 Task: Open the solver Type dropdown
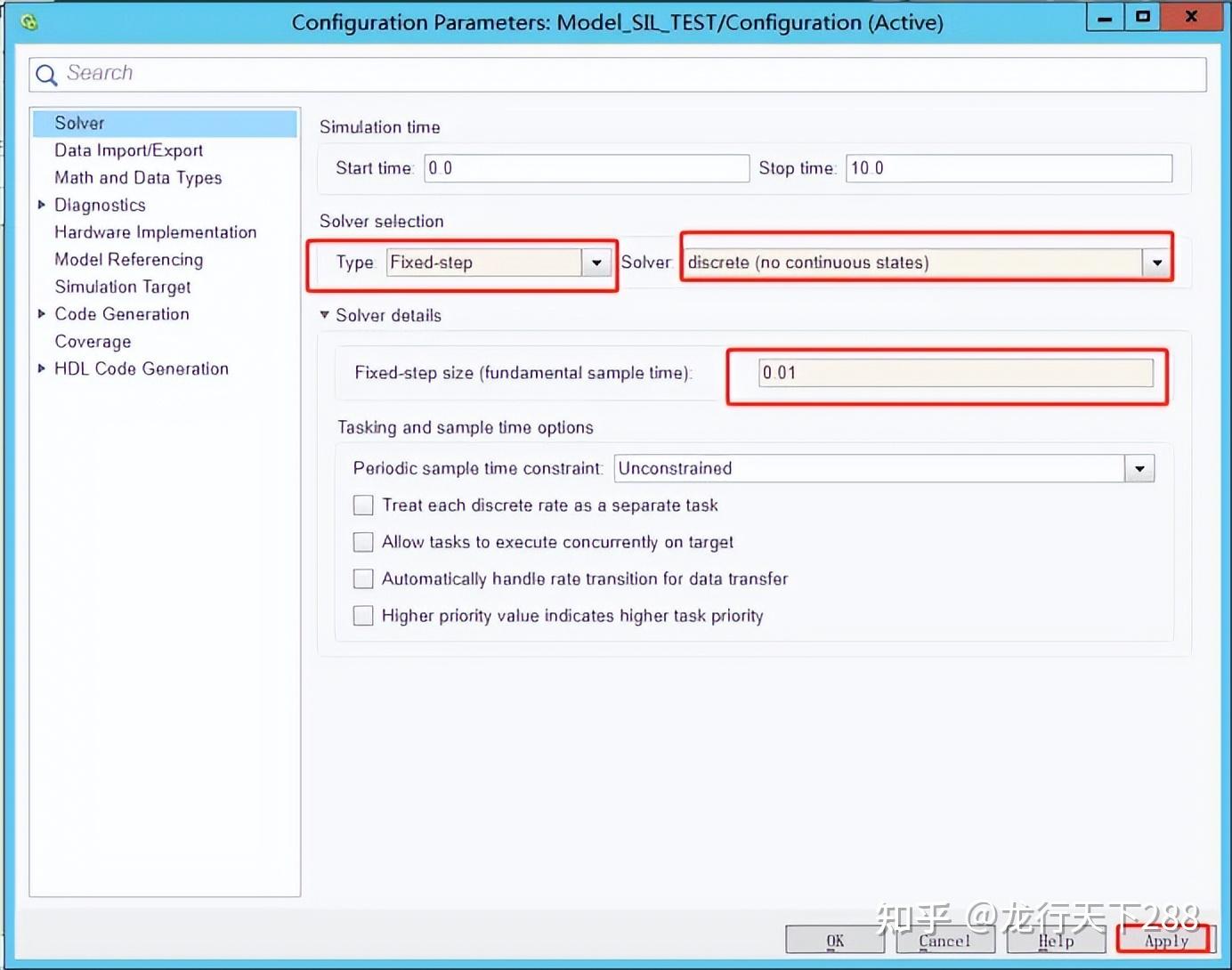point(596,263)
